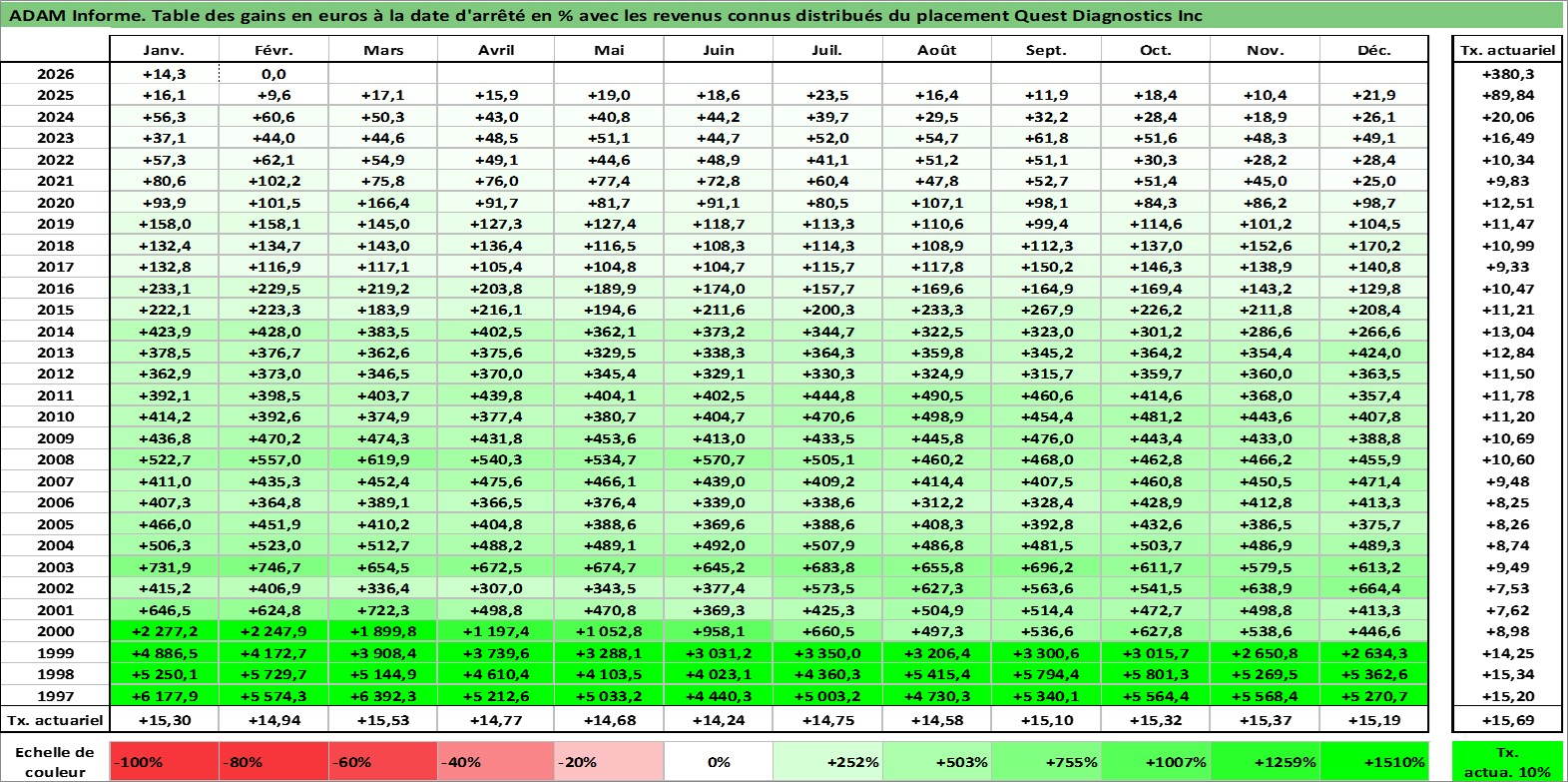Click the +102,2 cell in 2021

(273, 181)
